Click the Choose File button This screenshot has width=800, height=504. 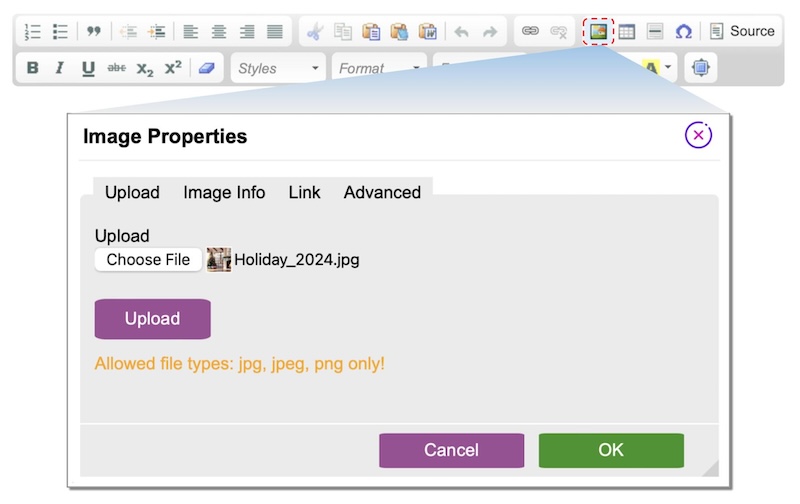pyautogui.click(x=148, y=260)
